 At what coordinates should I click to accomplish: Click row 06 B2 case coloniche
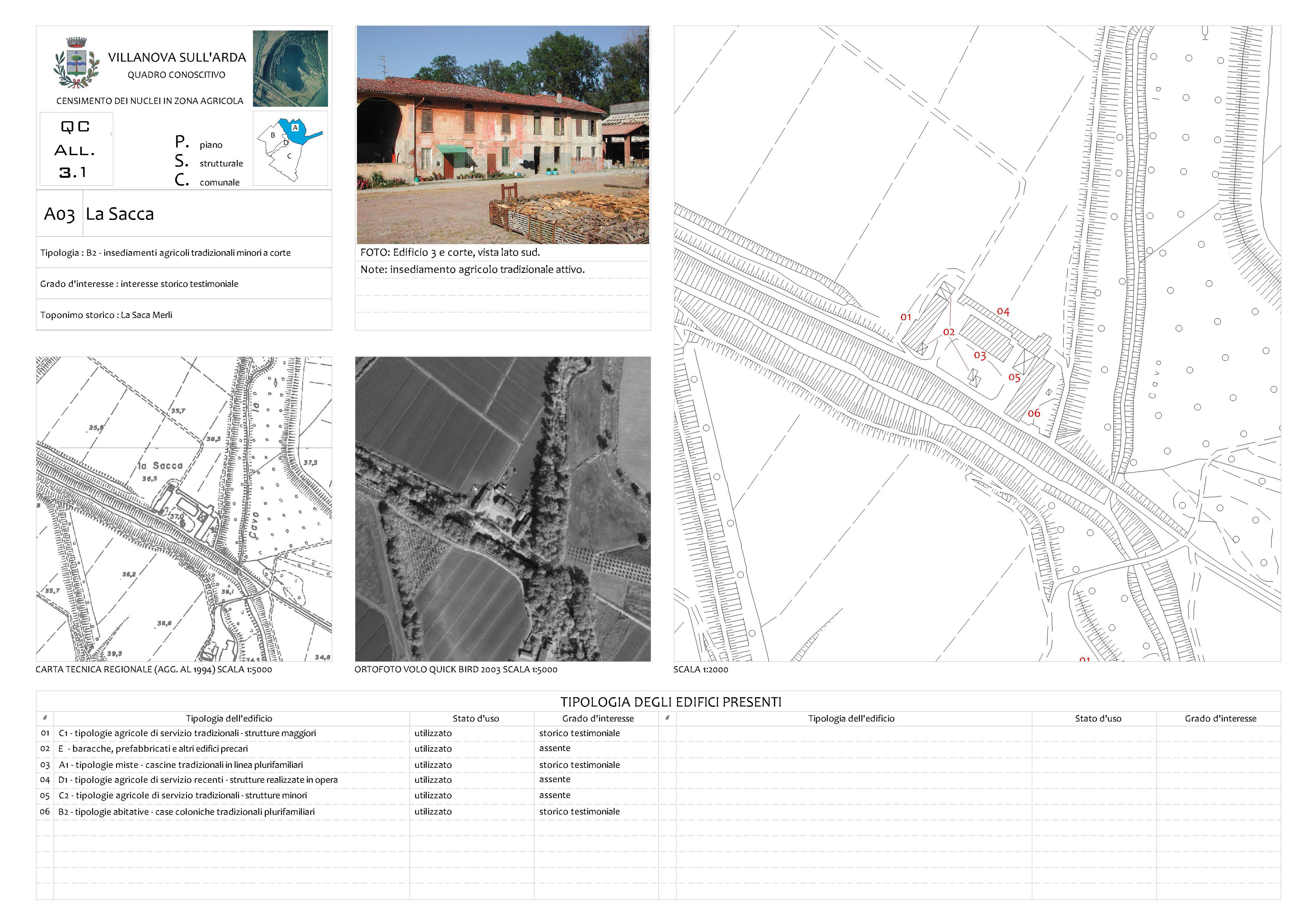pos(187,811)
